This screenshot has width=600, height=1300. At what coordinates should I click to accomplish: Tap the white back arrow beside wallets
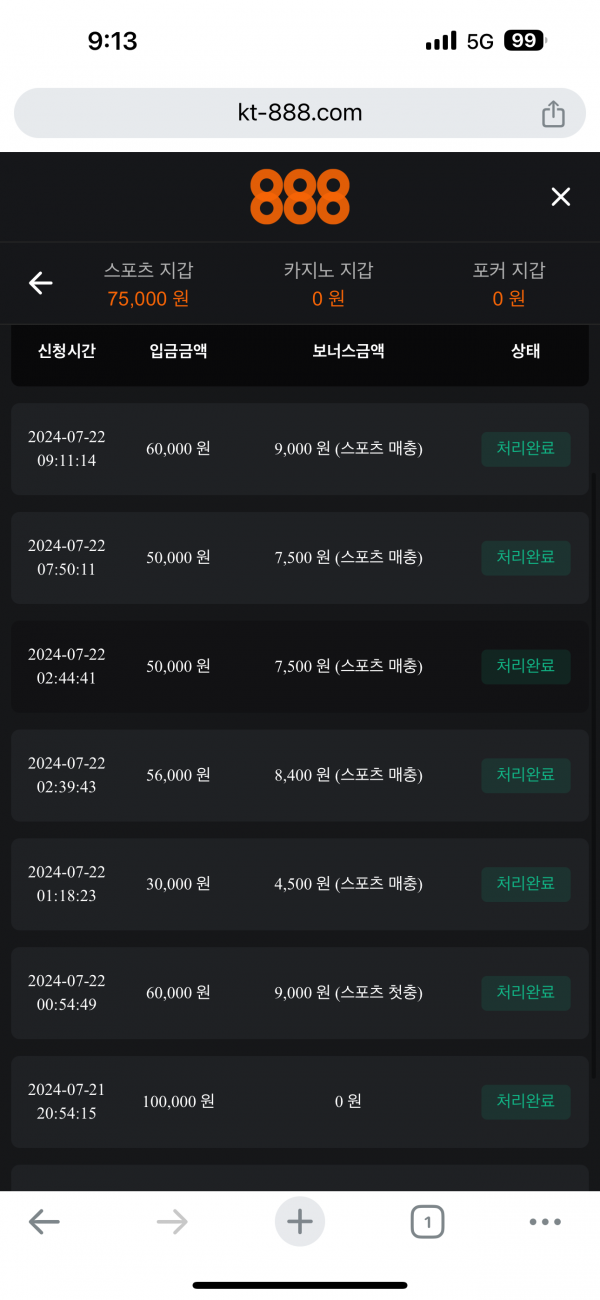[x=40, y=284]
